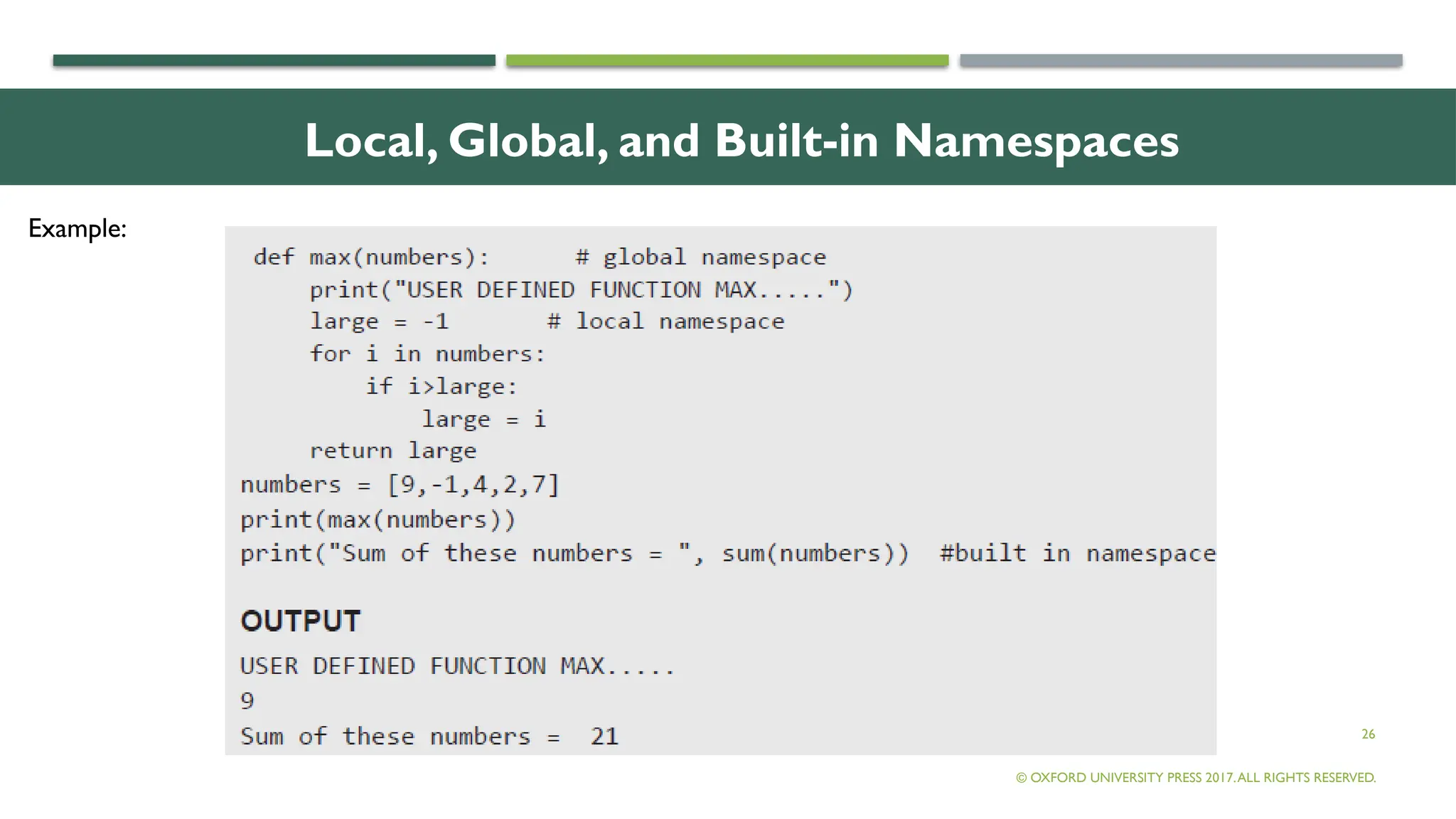Click the '# local namespace' comment
The height and width of the screenshot is (819, 1456).
point(665,321)
